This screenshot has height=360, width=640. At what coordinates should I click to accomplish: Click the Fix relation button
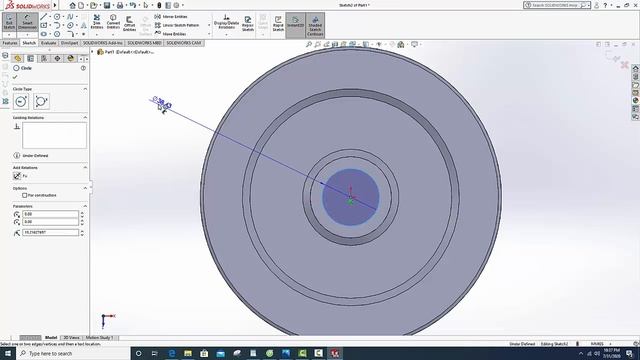pyautogui.click(x=17, y=176)
